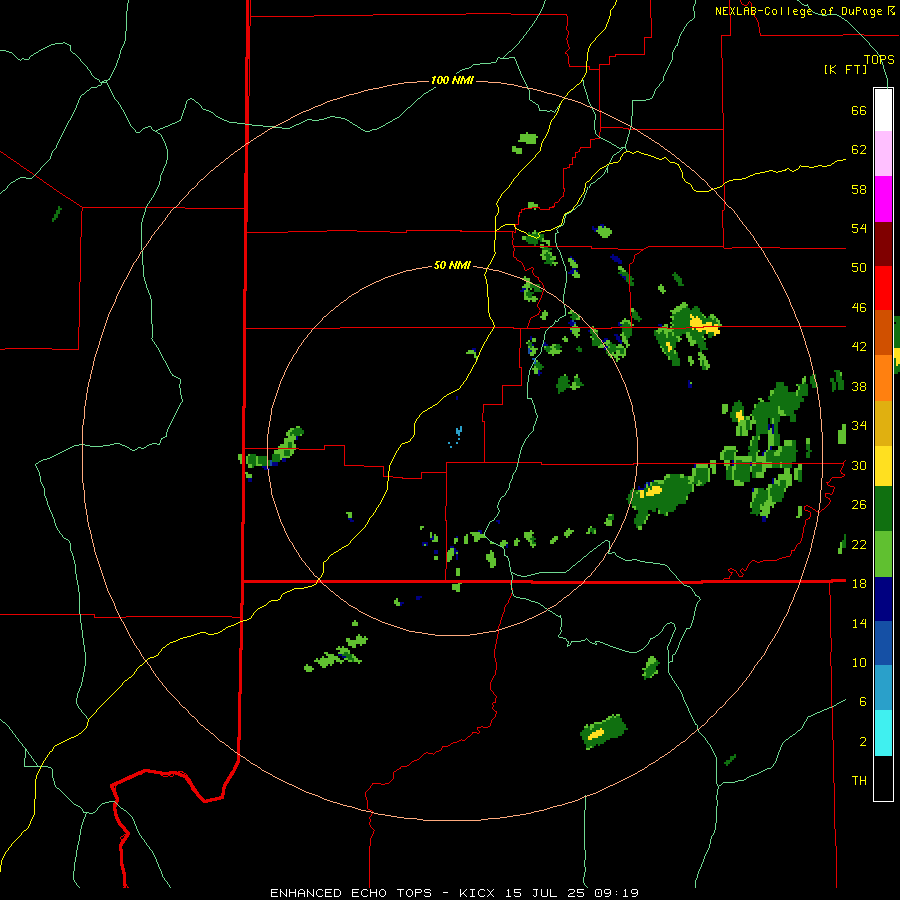The height and width of the screenshot is (900, 900).
Task: Click the 26 scale value
Action: [859, 505]
